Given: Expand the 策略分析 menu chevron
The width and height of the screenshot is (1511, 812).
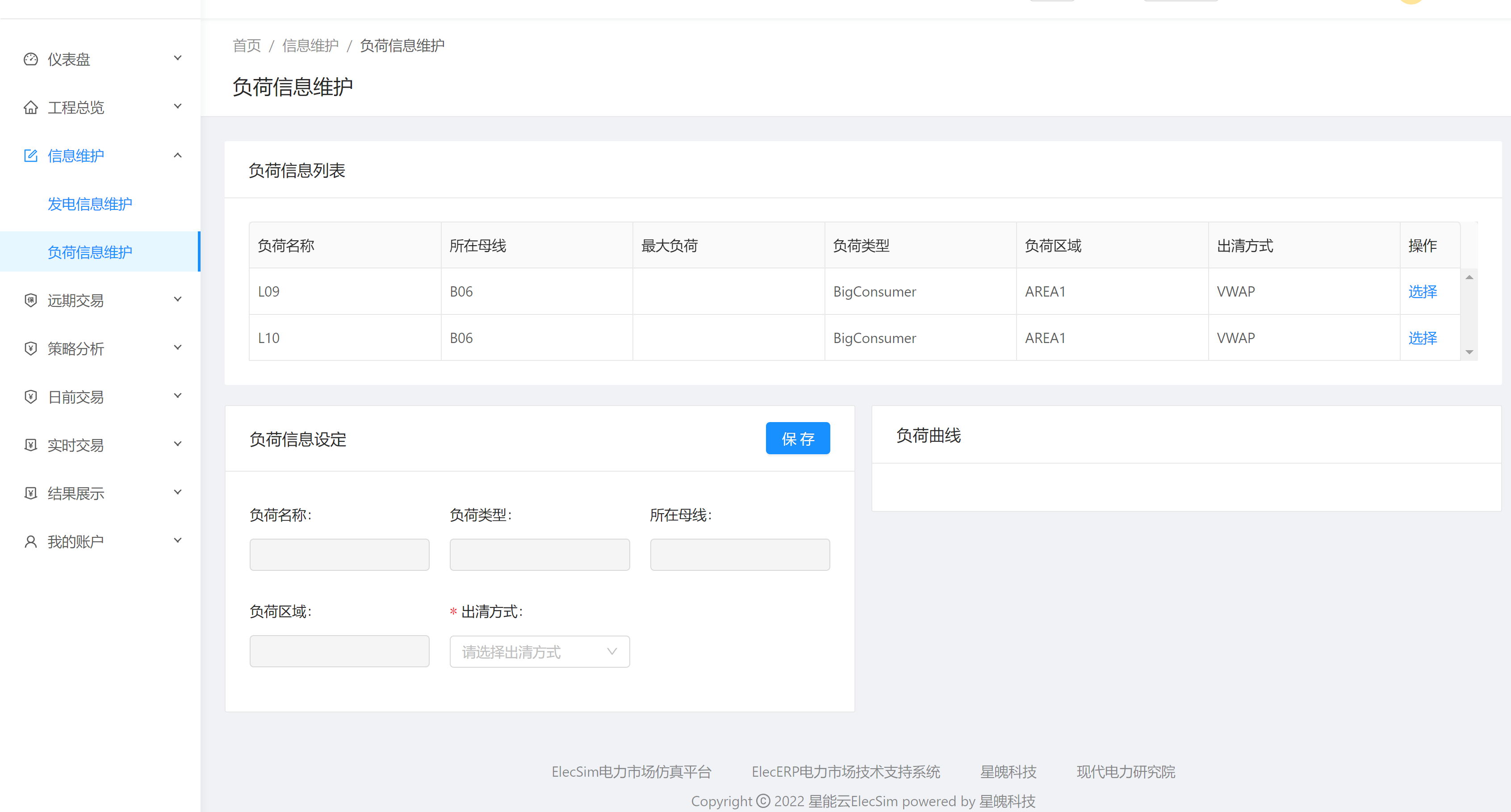Looking at the screenshot, I should point(178,347).
